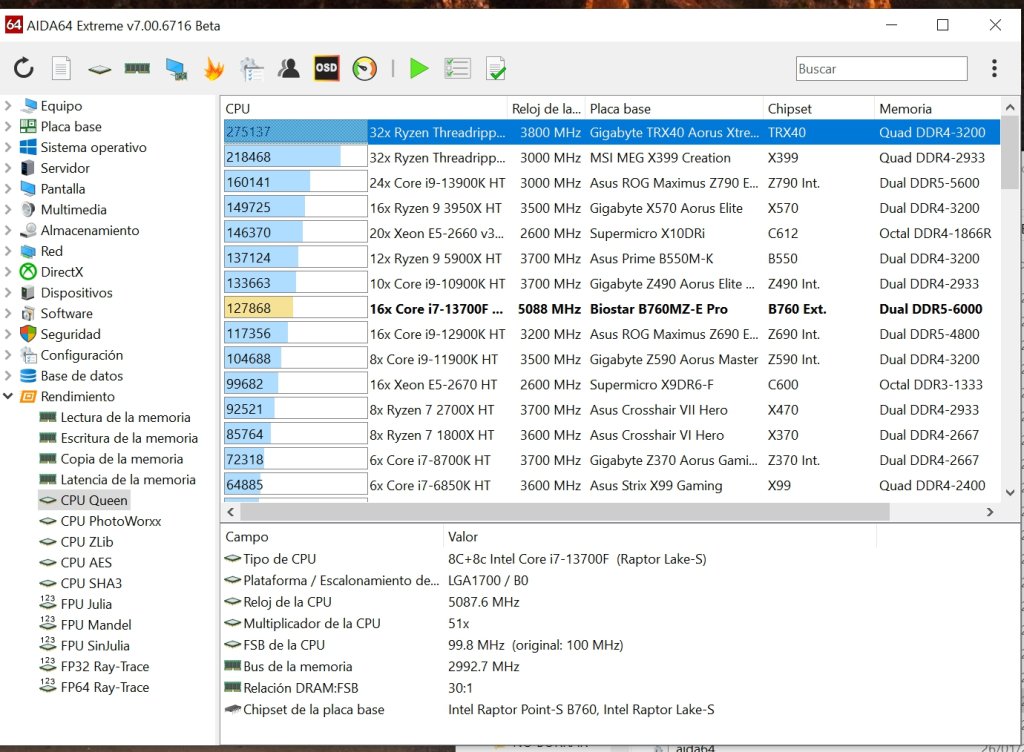Sort by the CPU column header
Screen dimensions: 1024x752
(364, 108)
